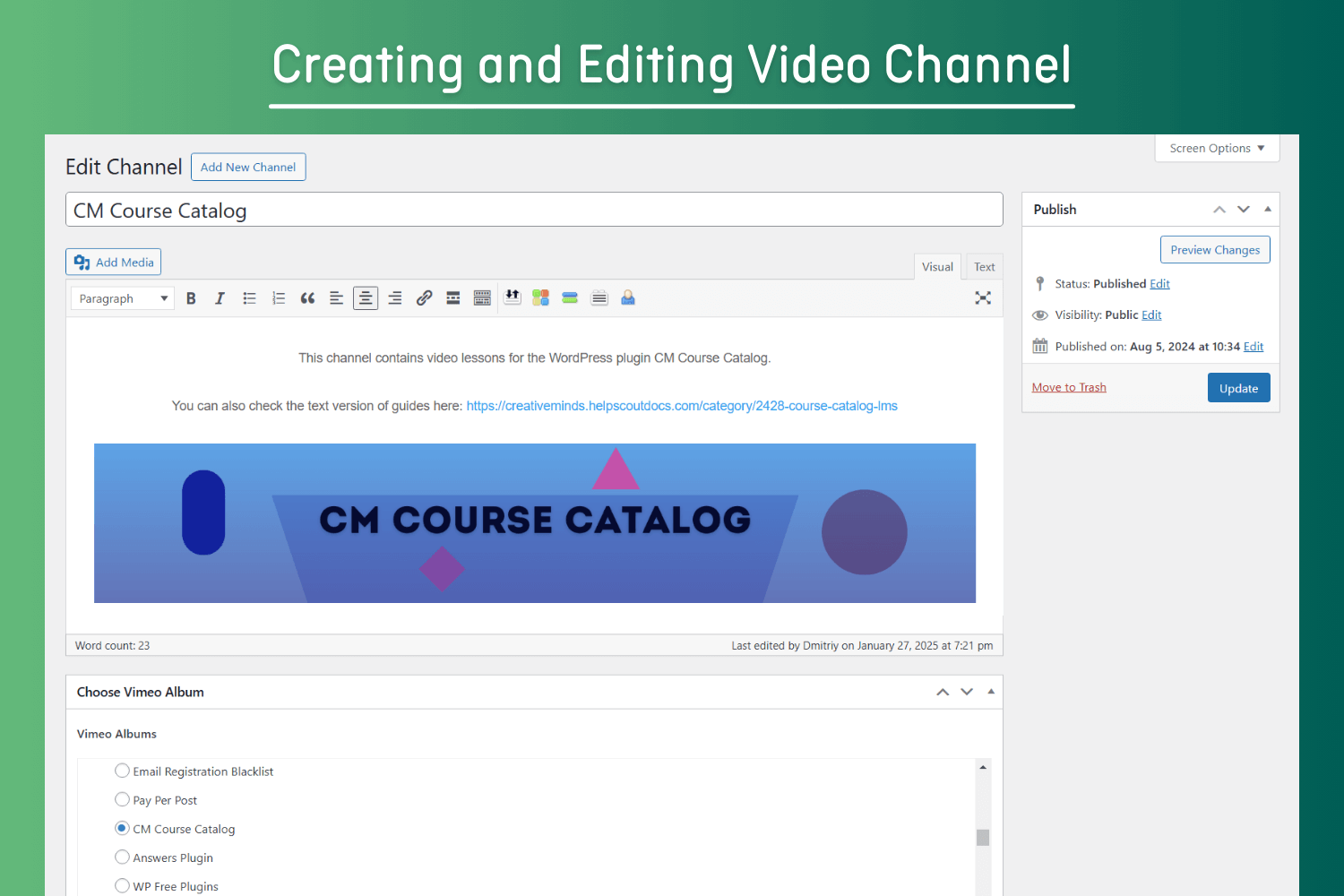Move the channel to Trash
This screenshot has height=896, width=1344.
[1069, 387]
